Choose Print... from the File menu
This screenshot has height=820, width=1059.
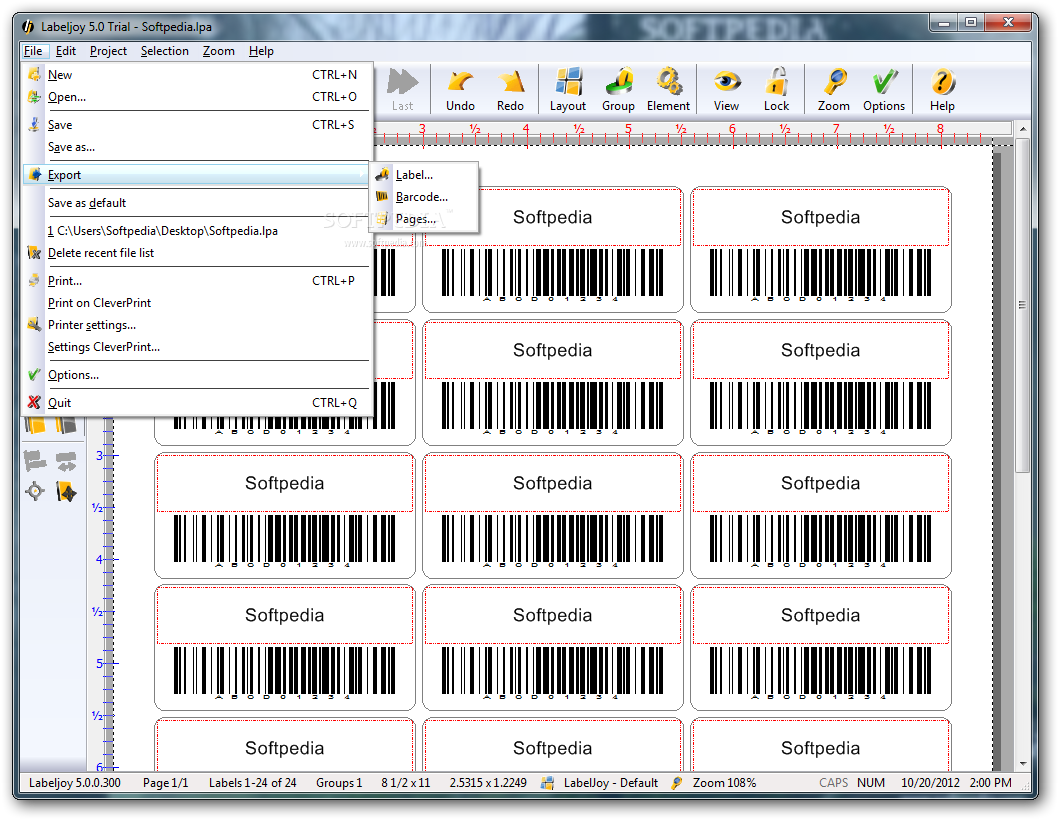click(197, 281)
